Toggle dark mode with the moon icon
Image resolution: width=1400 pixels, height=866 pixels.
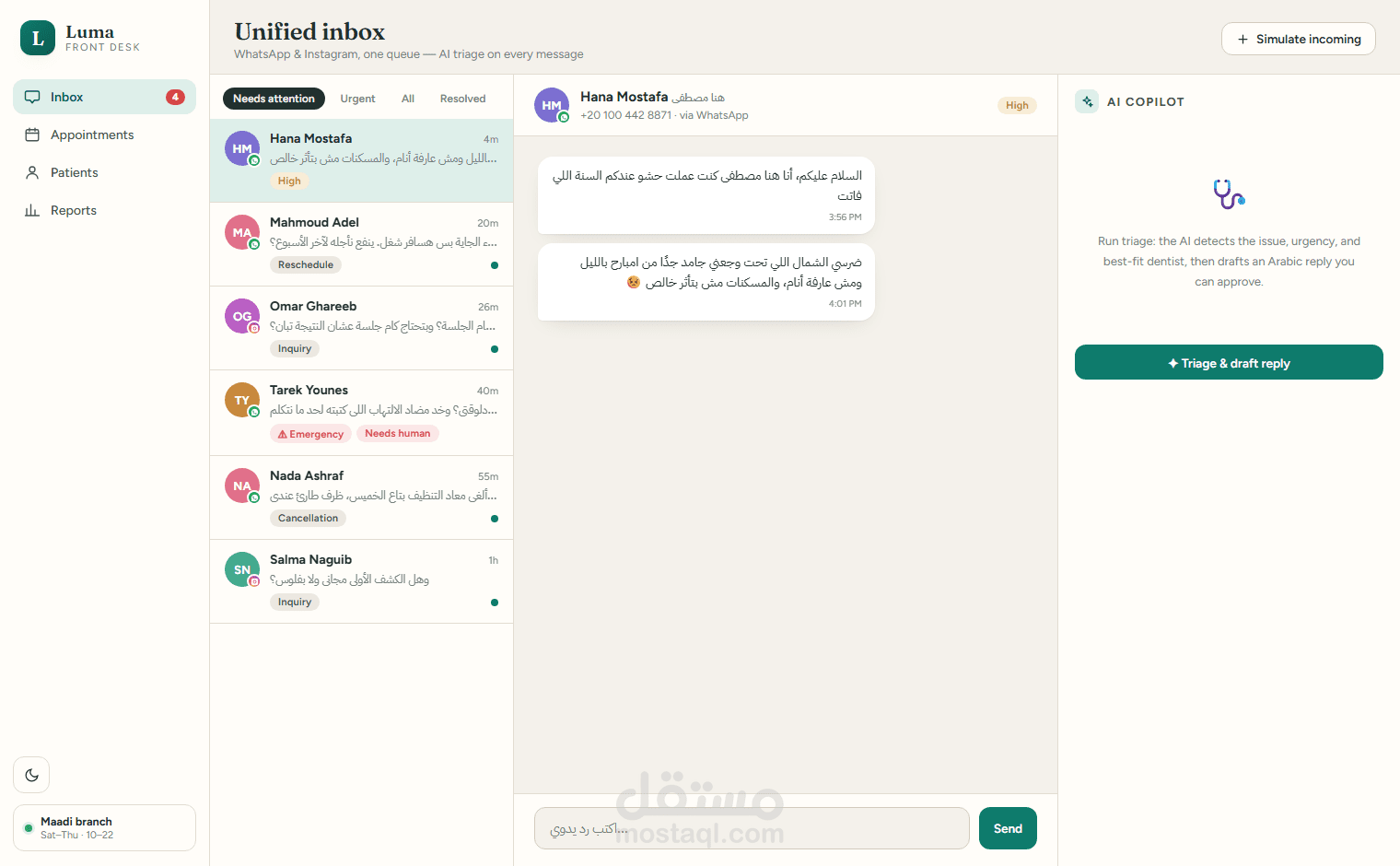31,775
